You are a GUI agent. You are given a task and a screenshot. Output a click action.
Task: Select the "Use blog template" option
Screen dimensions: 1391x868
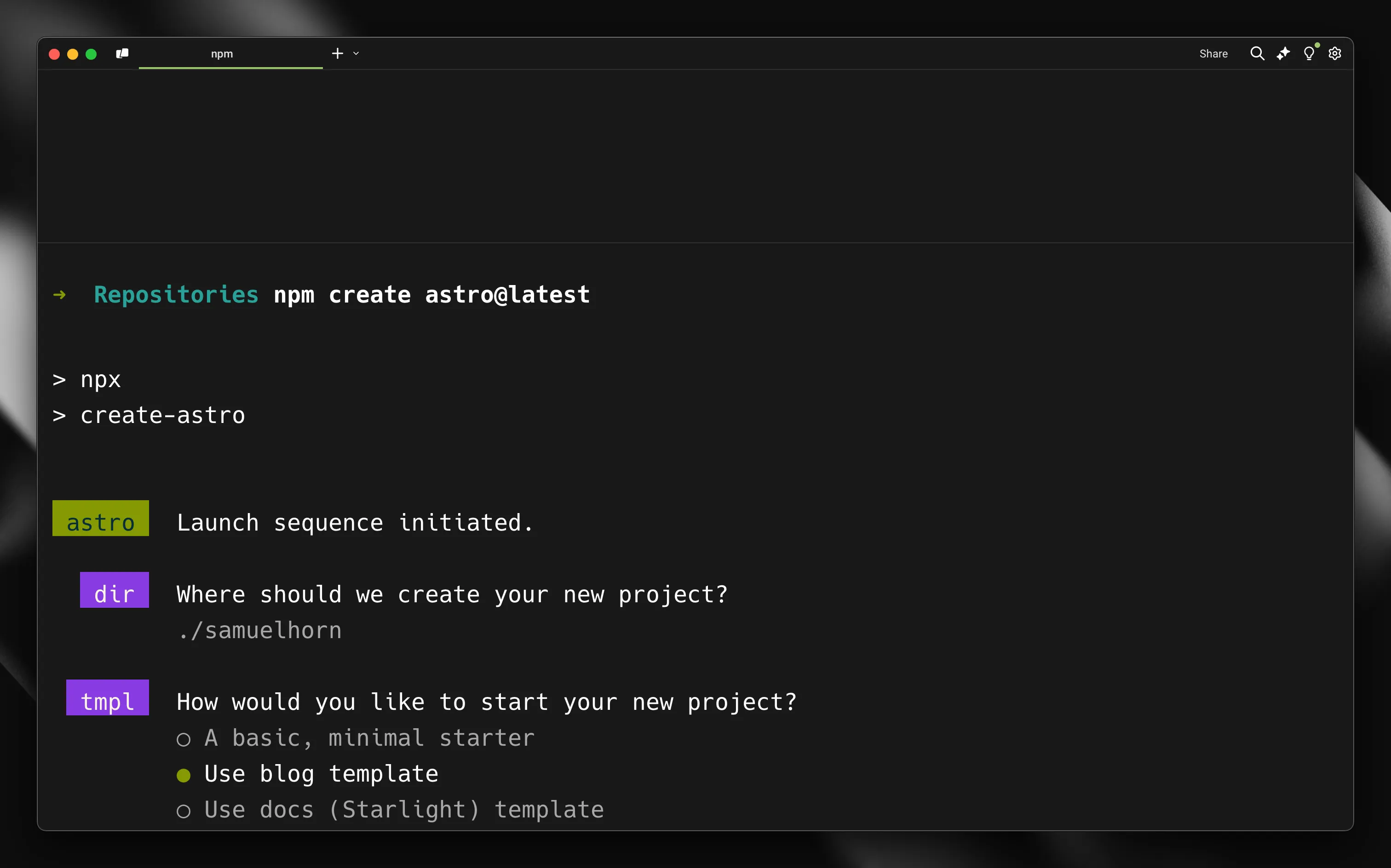pyautogui.click(x=321, y=774)
